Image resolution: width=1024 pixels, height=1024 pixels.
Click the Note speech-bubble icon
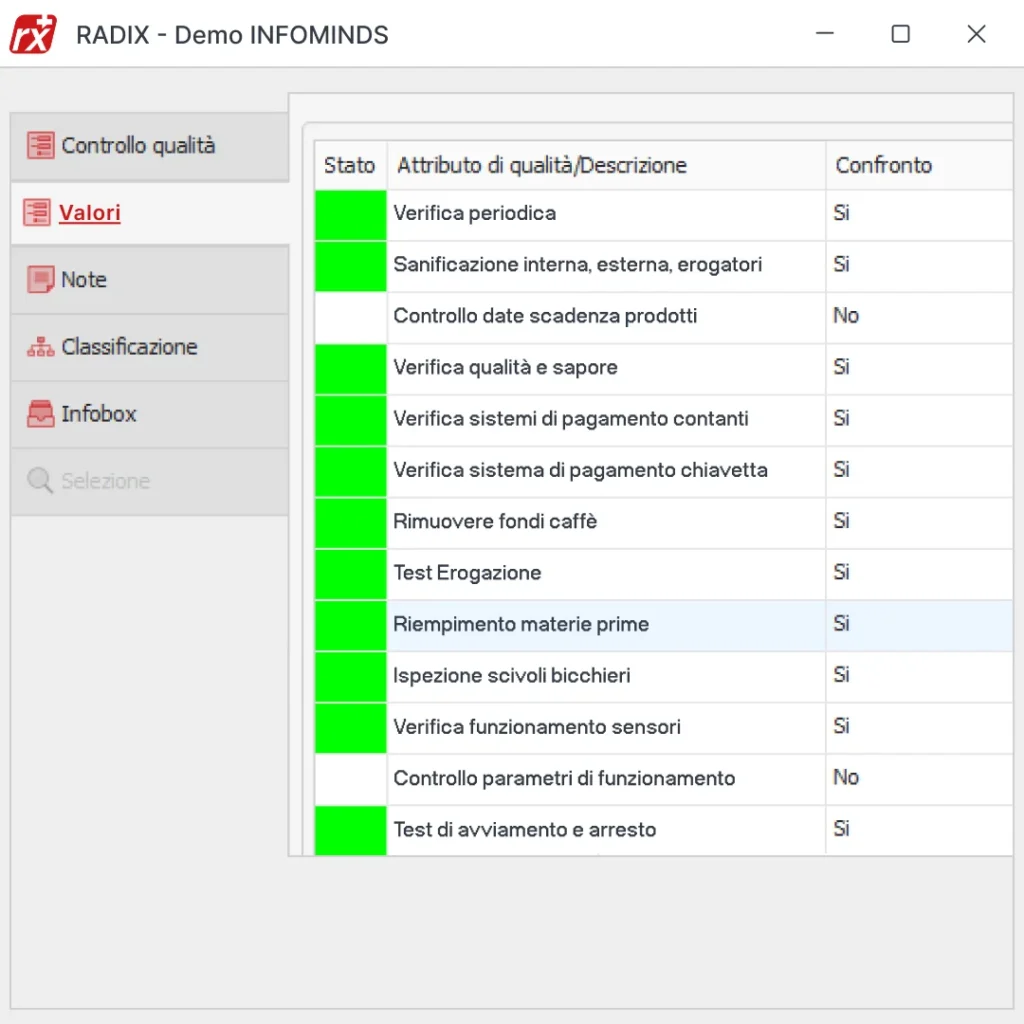40,279
